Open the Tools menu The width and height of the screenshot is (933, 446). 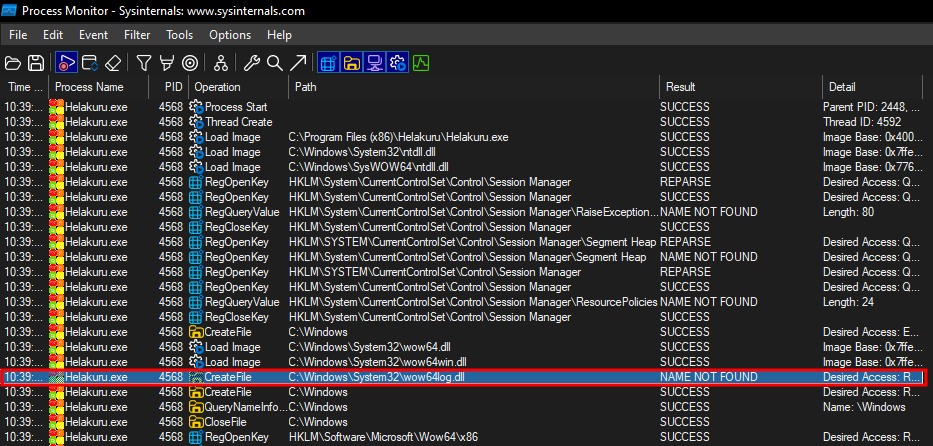click(180, 35)
